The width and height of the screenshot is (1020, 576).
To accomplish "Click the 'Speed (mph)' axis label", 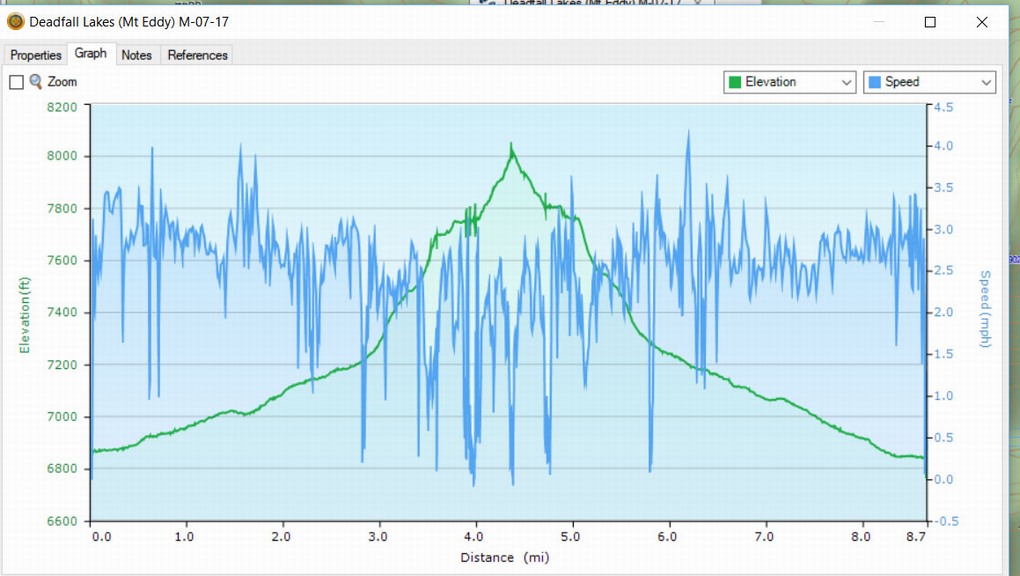I will click(984, 309).
